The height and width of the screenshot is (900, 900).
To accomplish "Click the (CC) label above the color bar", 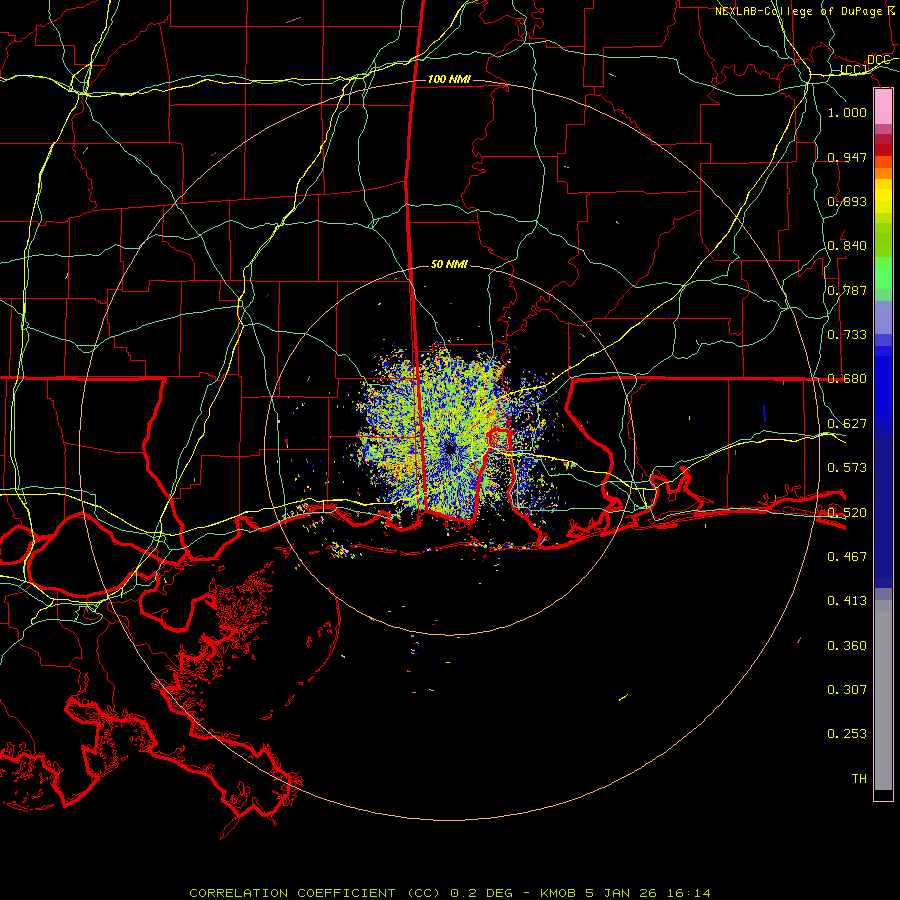I will click(854, 69).
